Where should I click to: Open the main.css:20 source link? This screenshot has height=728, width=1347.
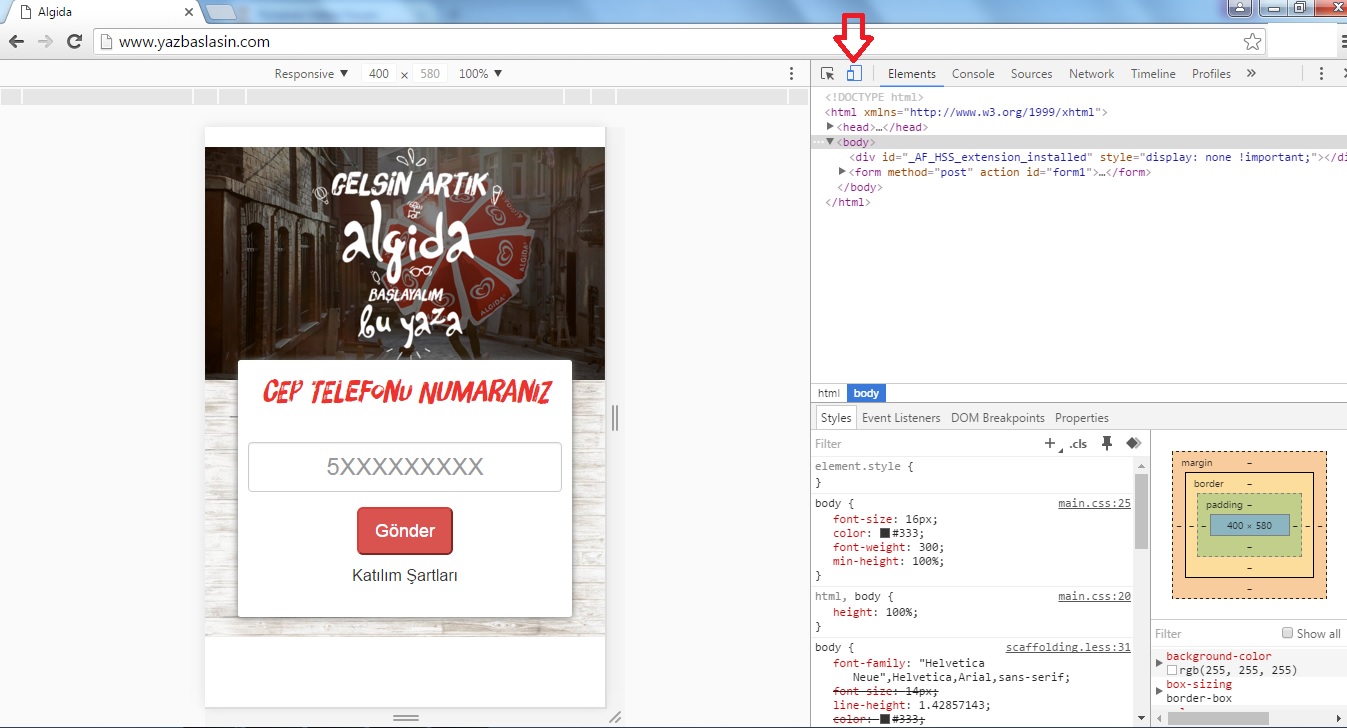[1094, 596]
